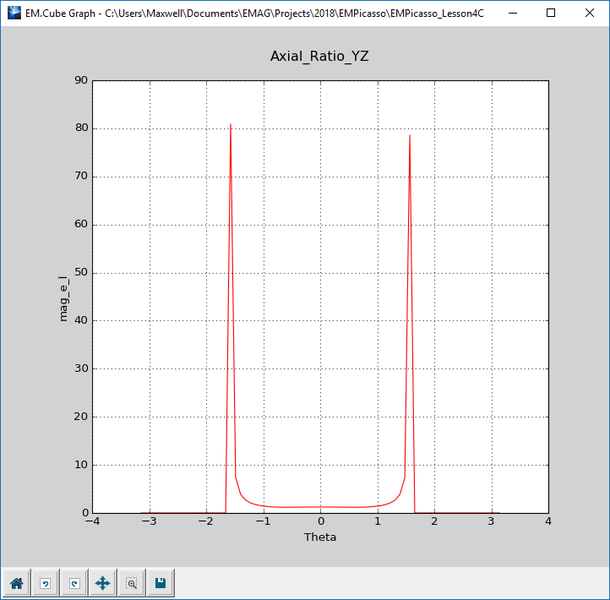Click the −4 tick label on the x-axis
This screenshot has width=610, height=600.
click(x=93, y=522)
